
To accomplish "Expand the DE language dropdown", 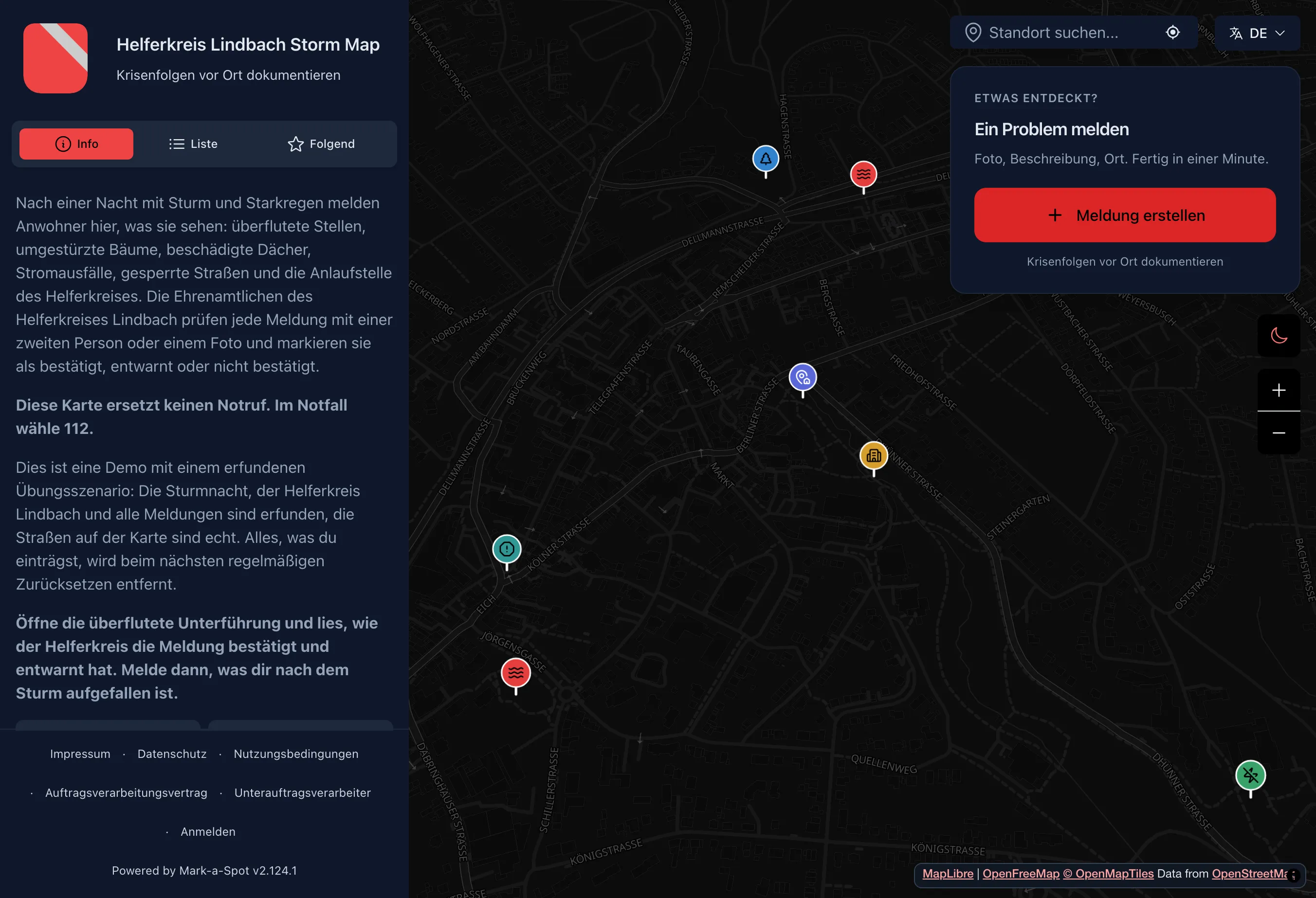I will pos(1257,34).
